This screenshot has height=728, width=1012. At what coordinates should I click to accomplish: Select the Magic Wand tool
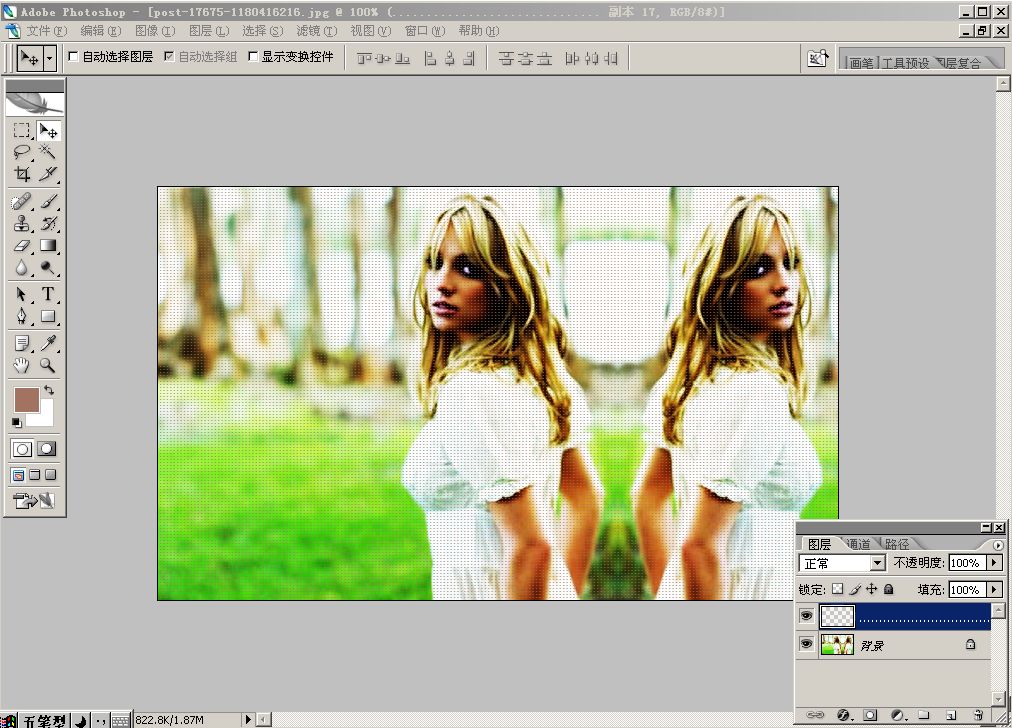(x=47, y=152)
